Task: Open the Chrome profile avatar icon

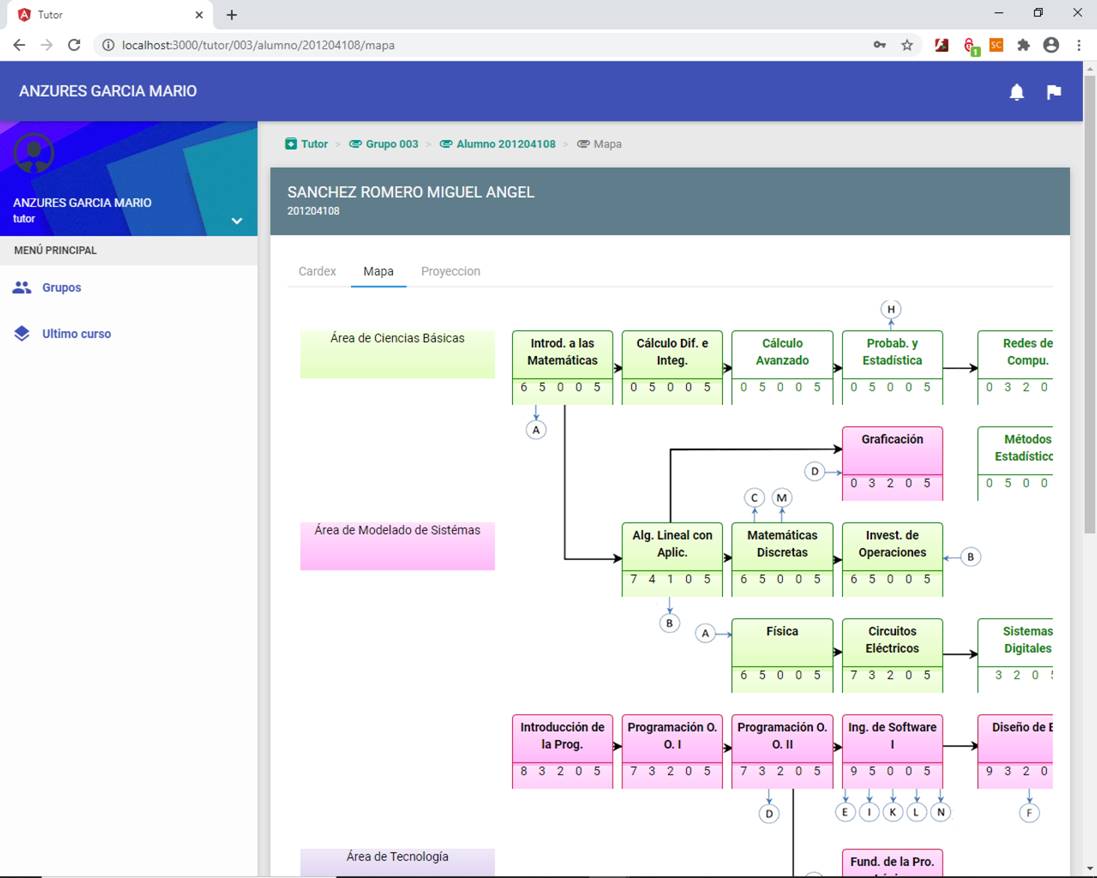Action: [1051, 45]
